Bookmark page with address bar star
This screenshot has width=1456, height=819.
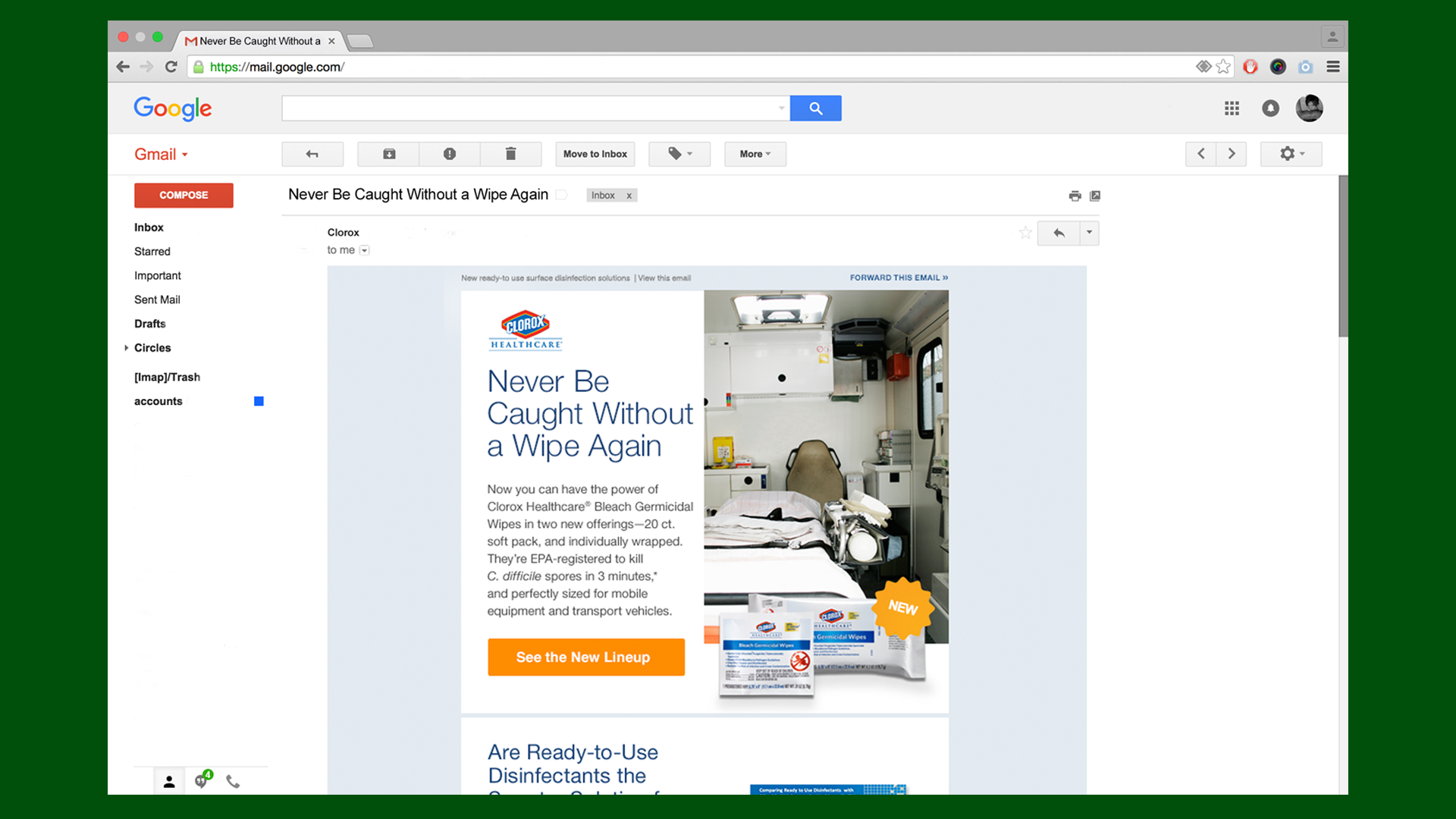tap(1223, 67)
